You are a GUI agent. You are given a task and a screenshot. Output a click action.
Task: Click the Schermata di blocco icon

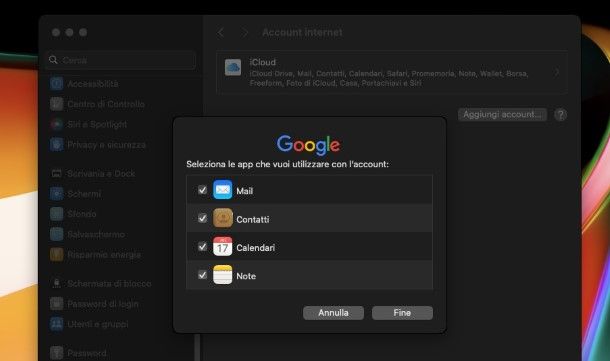coord(56,284)
